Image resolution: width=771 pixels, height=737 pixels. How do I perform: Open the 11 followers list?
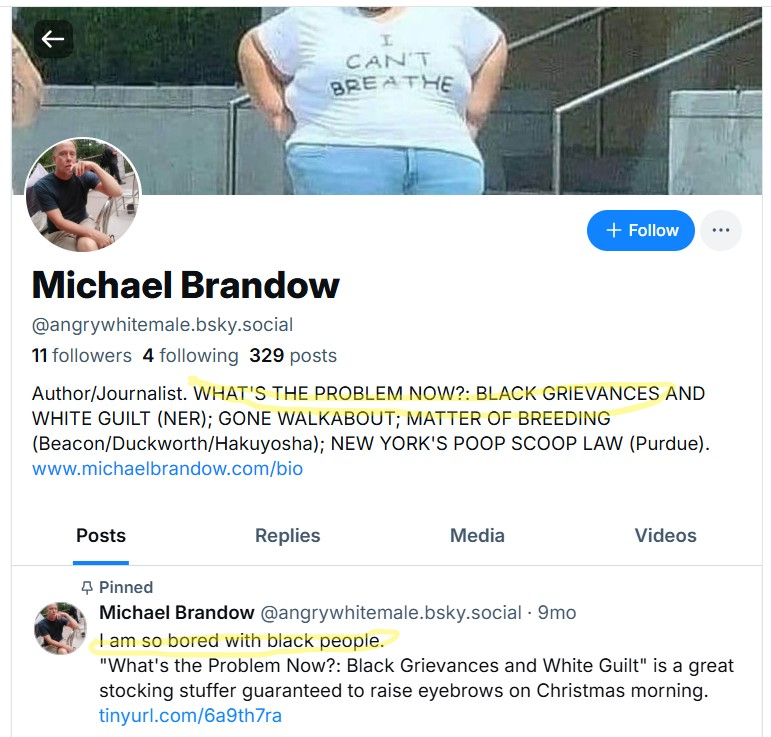pyautogui.click(x=82, y=355)
